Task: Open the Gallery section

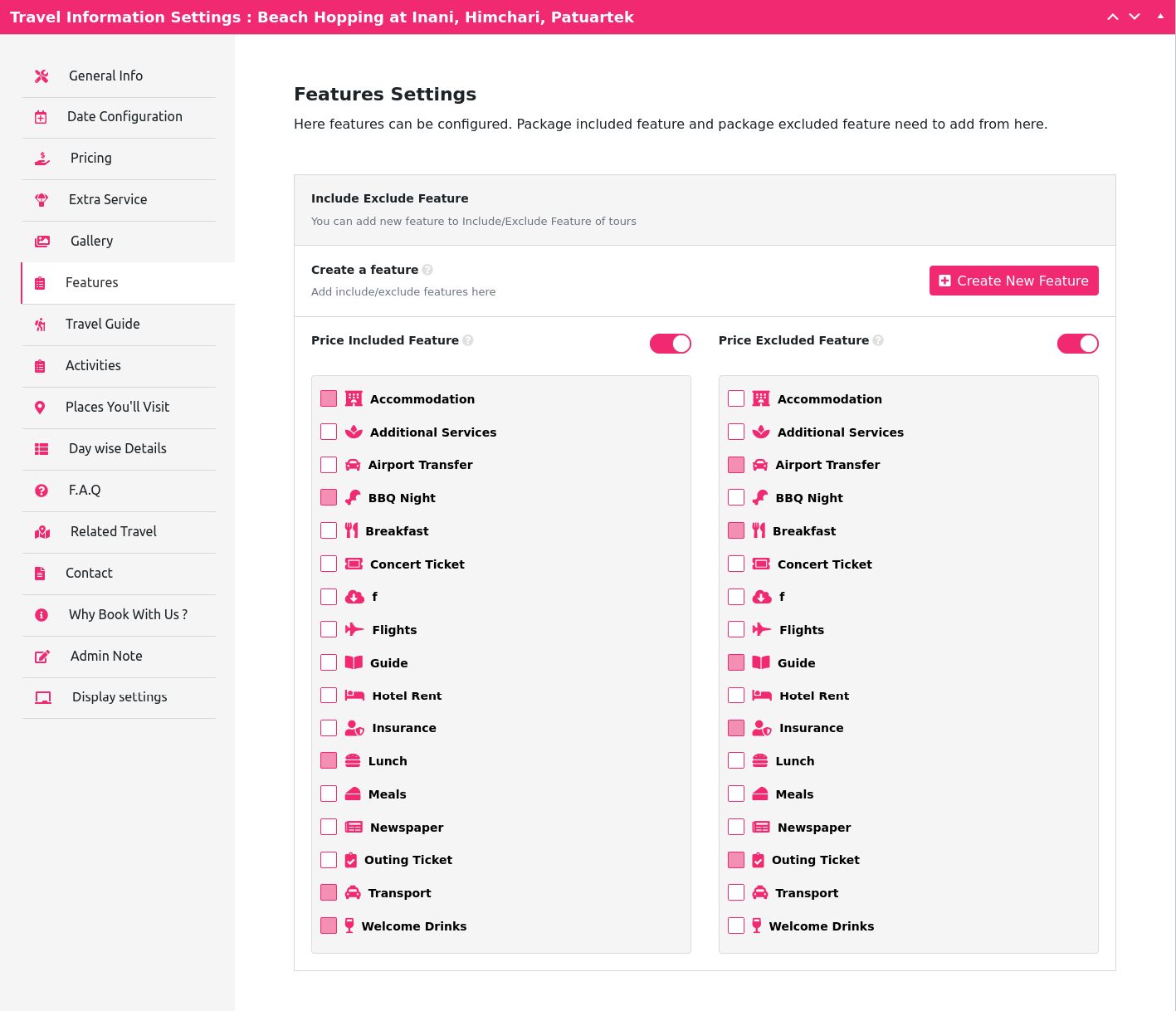Action: pos(119,242)
